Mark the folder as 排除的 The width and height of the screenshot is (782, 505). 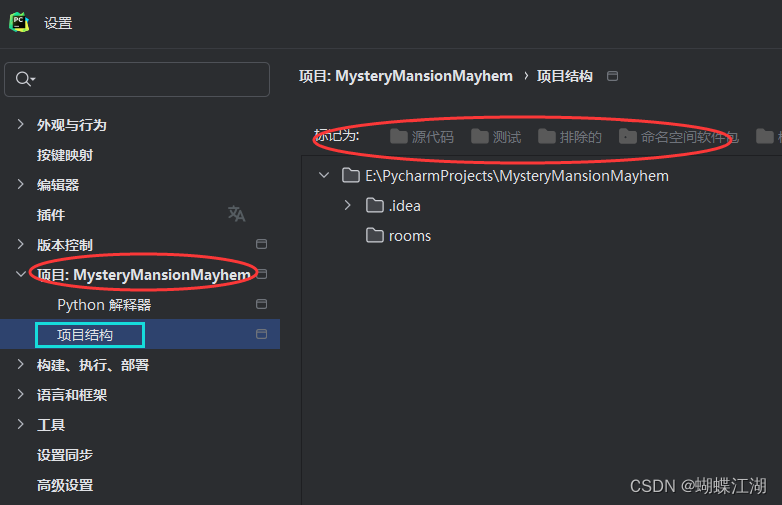pos(570,137)
